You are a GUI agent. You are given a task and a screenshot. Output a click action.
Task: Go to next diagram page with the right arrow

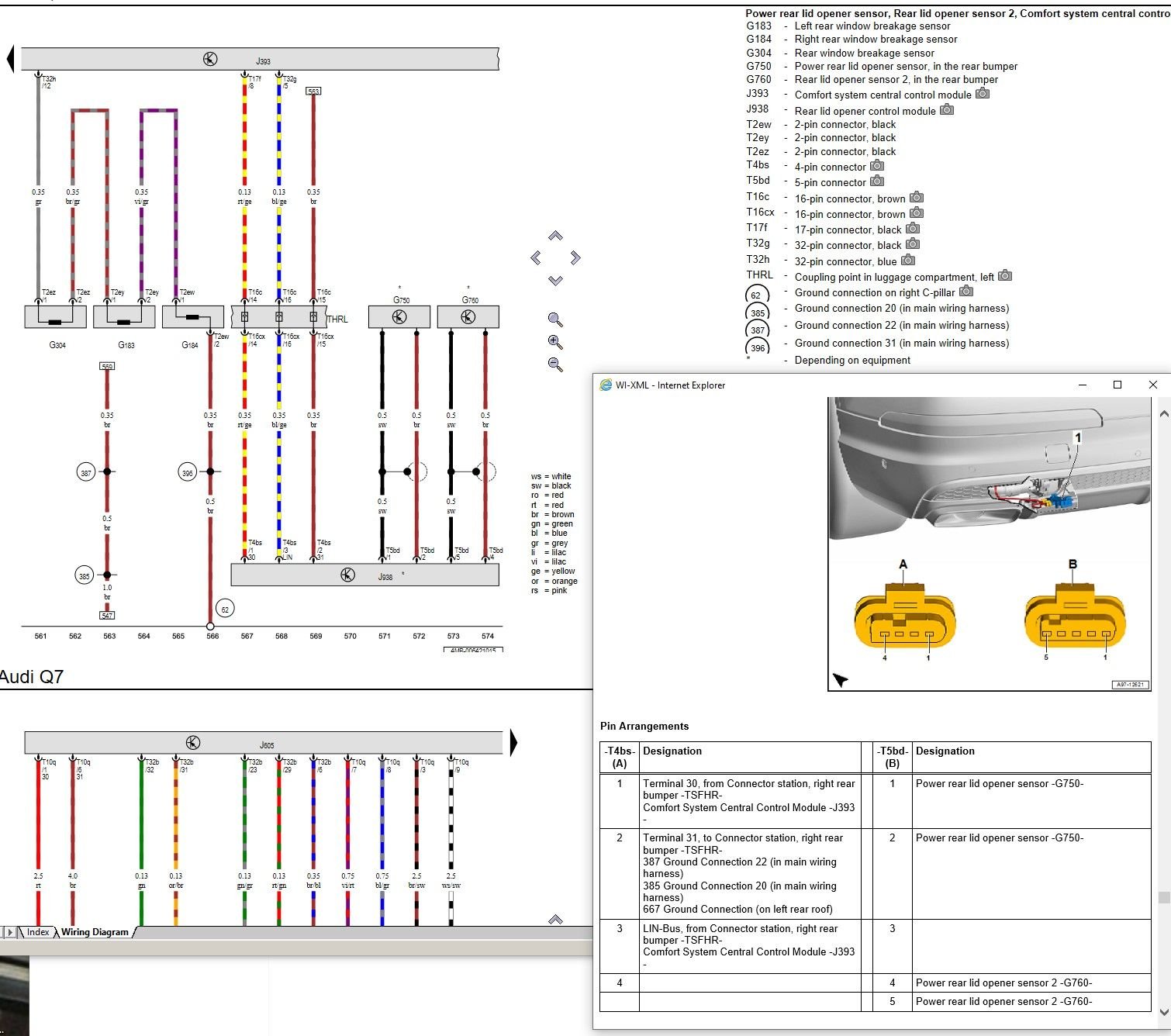pos(512,742)
